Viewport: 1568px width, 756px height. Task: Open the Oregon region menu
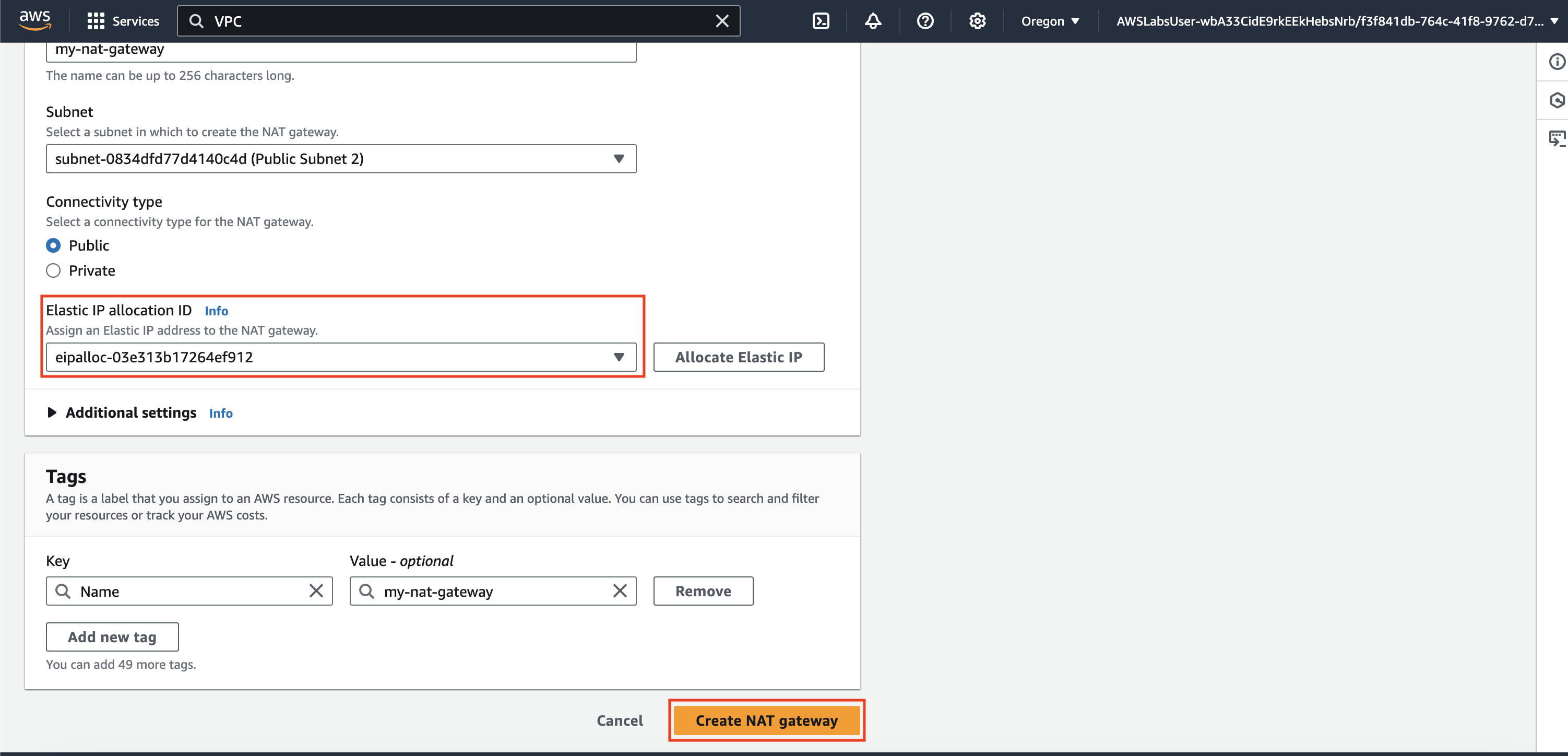coord(1050,21)
